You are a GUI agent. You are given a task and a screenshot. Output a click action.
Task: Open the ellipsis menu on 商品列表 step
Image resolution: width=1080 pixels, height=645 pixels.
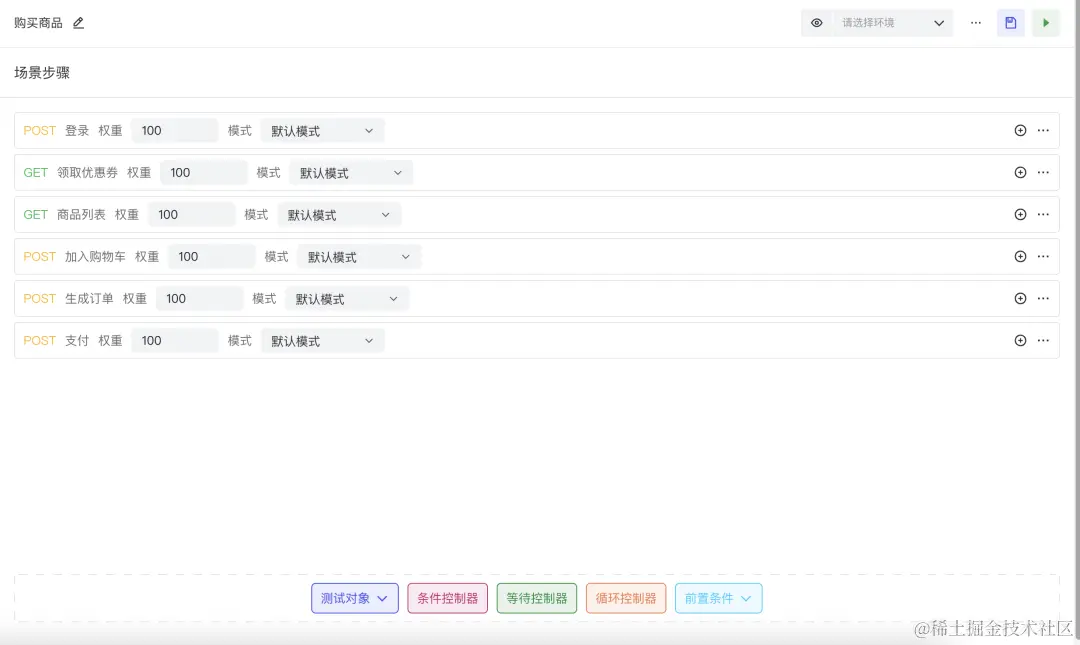[1043, 214]
